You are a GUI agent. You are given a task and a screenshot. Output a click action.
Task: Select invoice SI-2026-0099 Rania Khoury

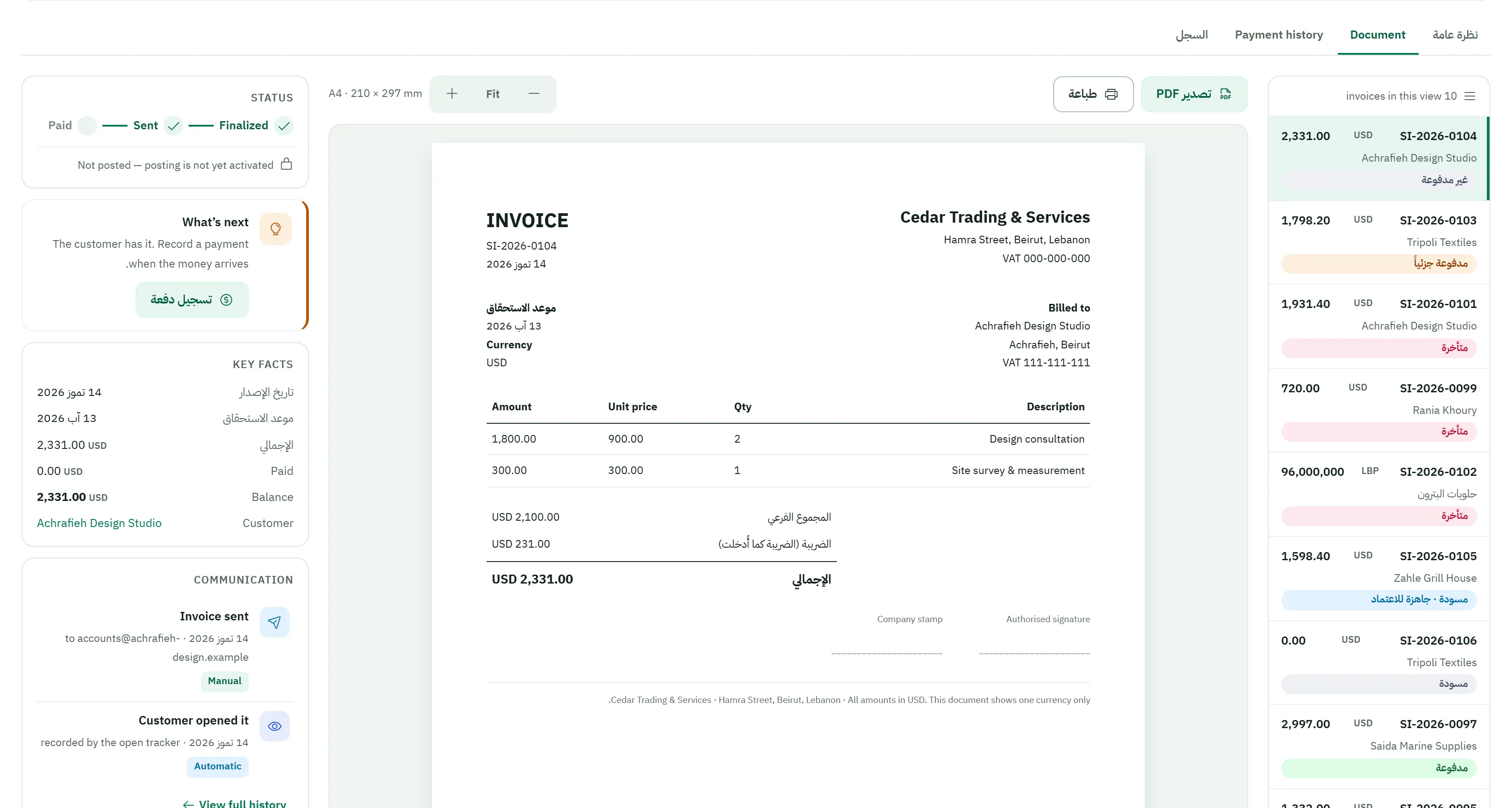coord(1378,410)
